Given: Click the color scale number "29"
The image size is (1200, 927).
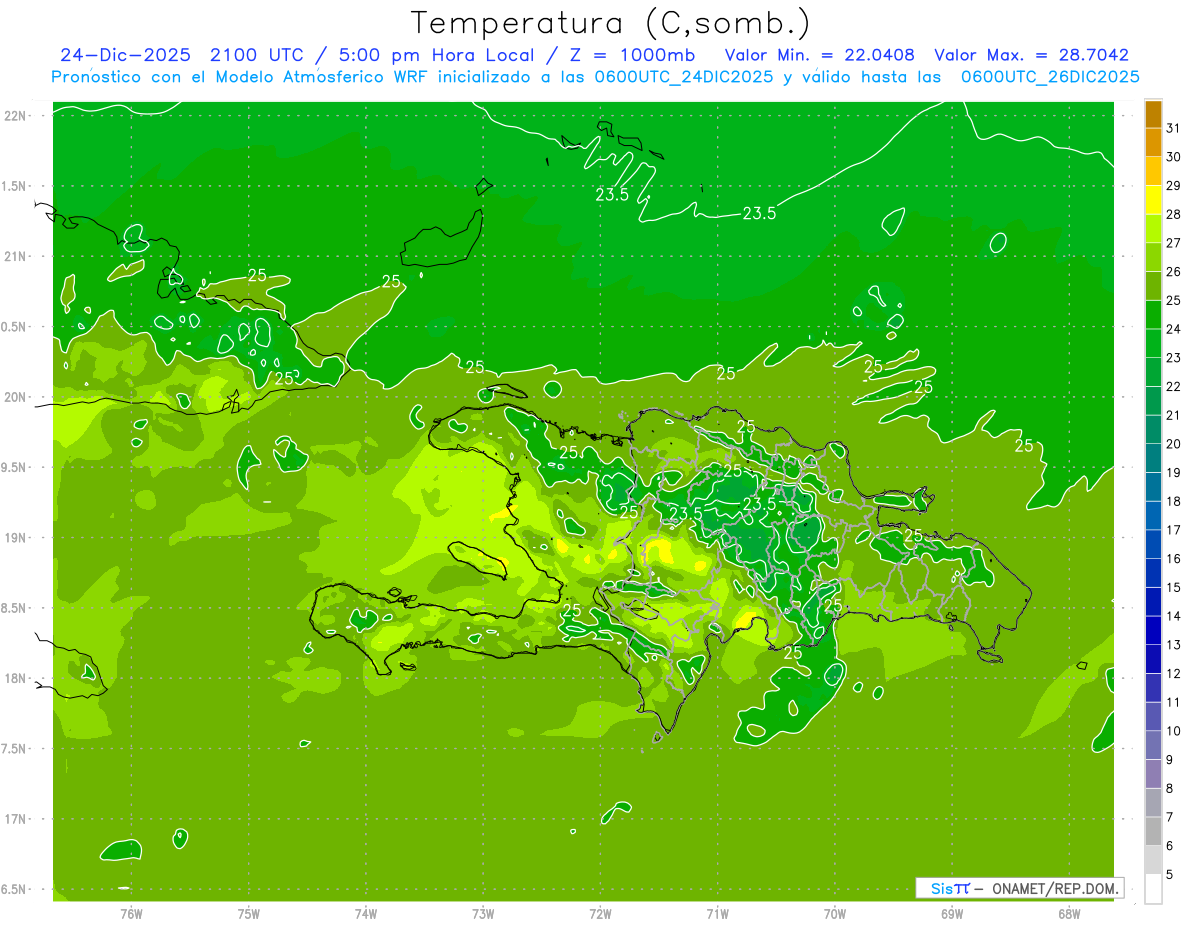Looking at the screenshot, I should pyautogui.click(x=1173, y=186).
